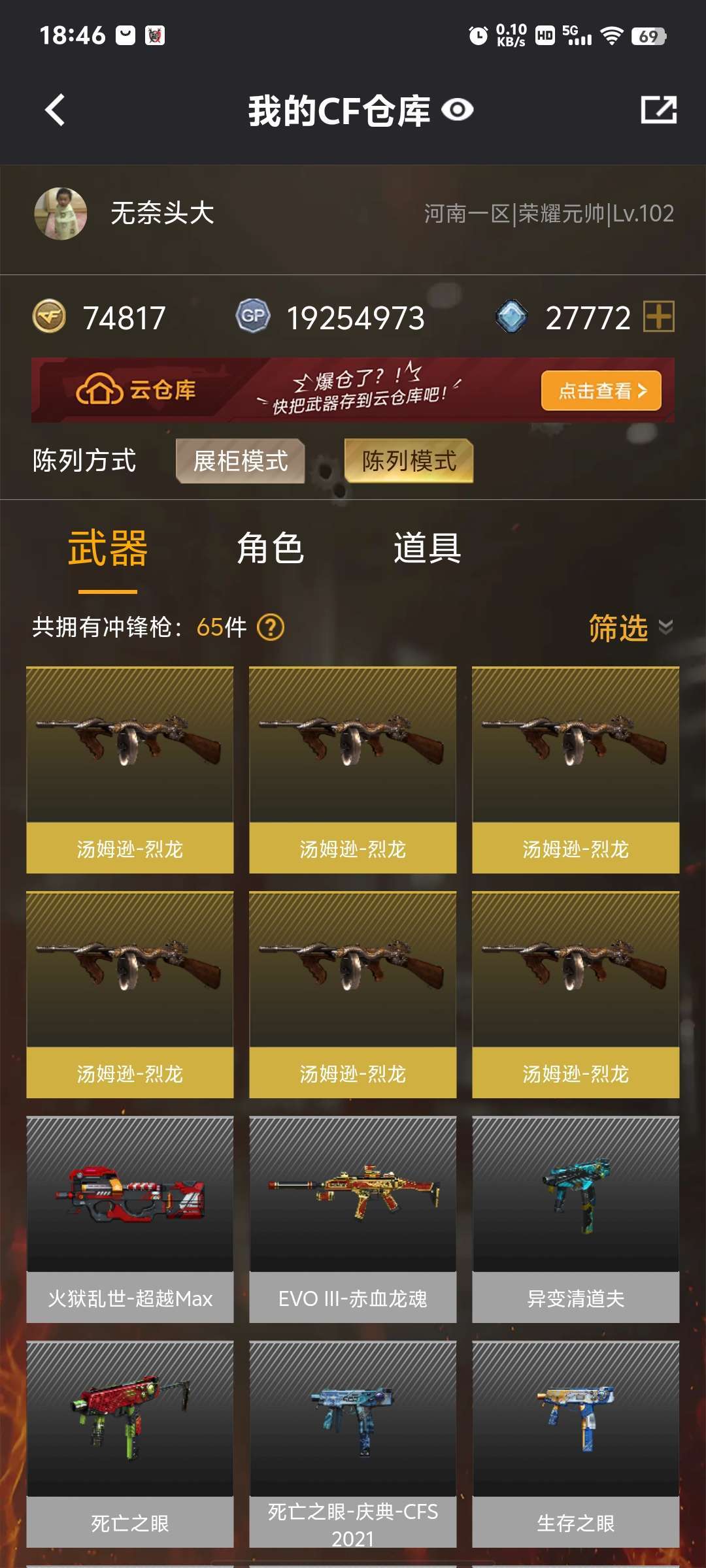706x1568 pixels.
Task: Click the 点击查看 button
Action: [x=601, y=391]
